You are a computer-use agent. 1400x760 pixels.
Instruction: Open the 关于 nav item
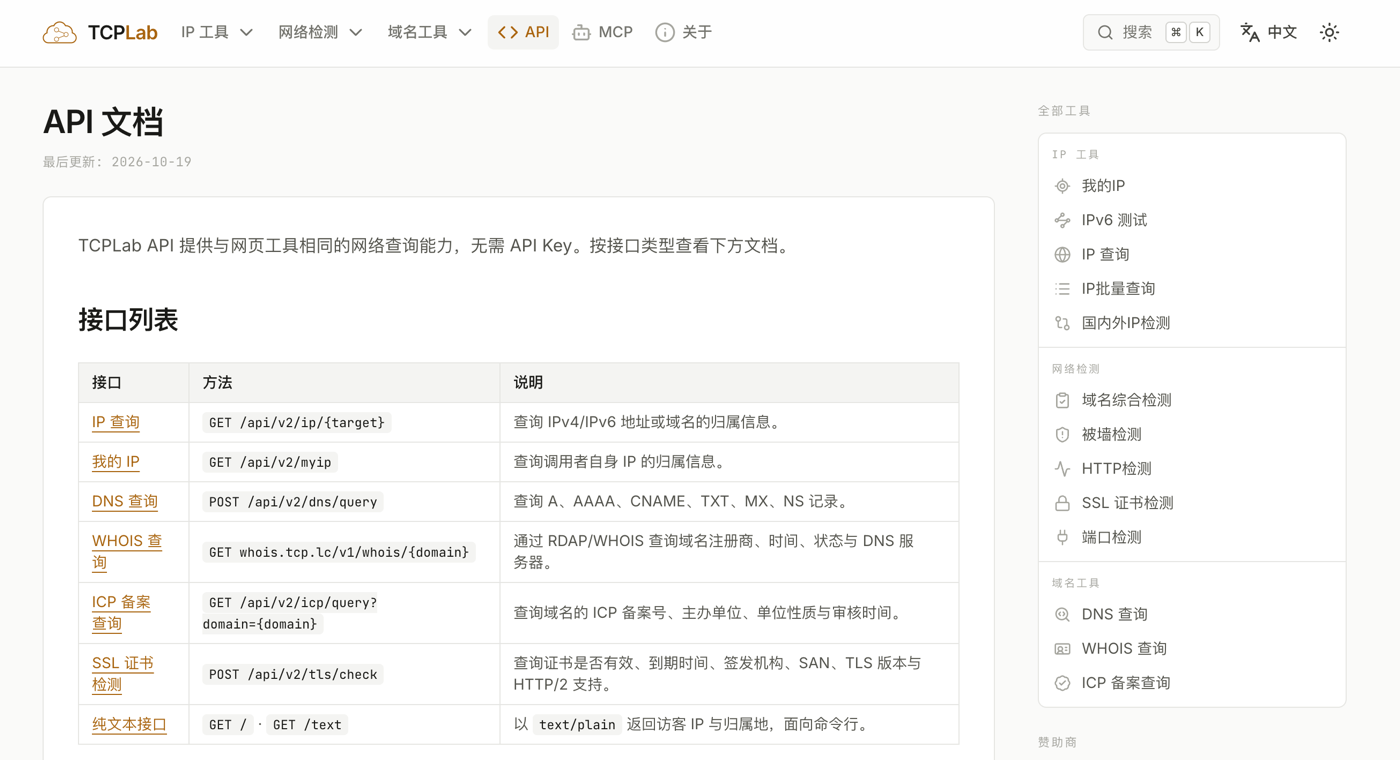click(684, 33)
